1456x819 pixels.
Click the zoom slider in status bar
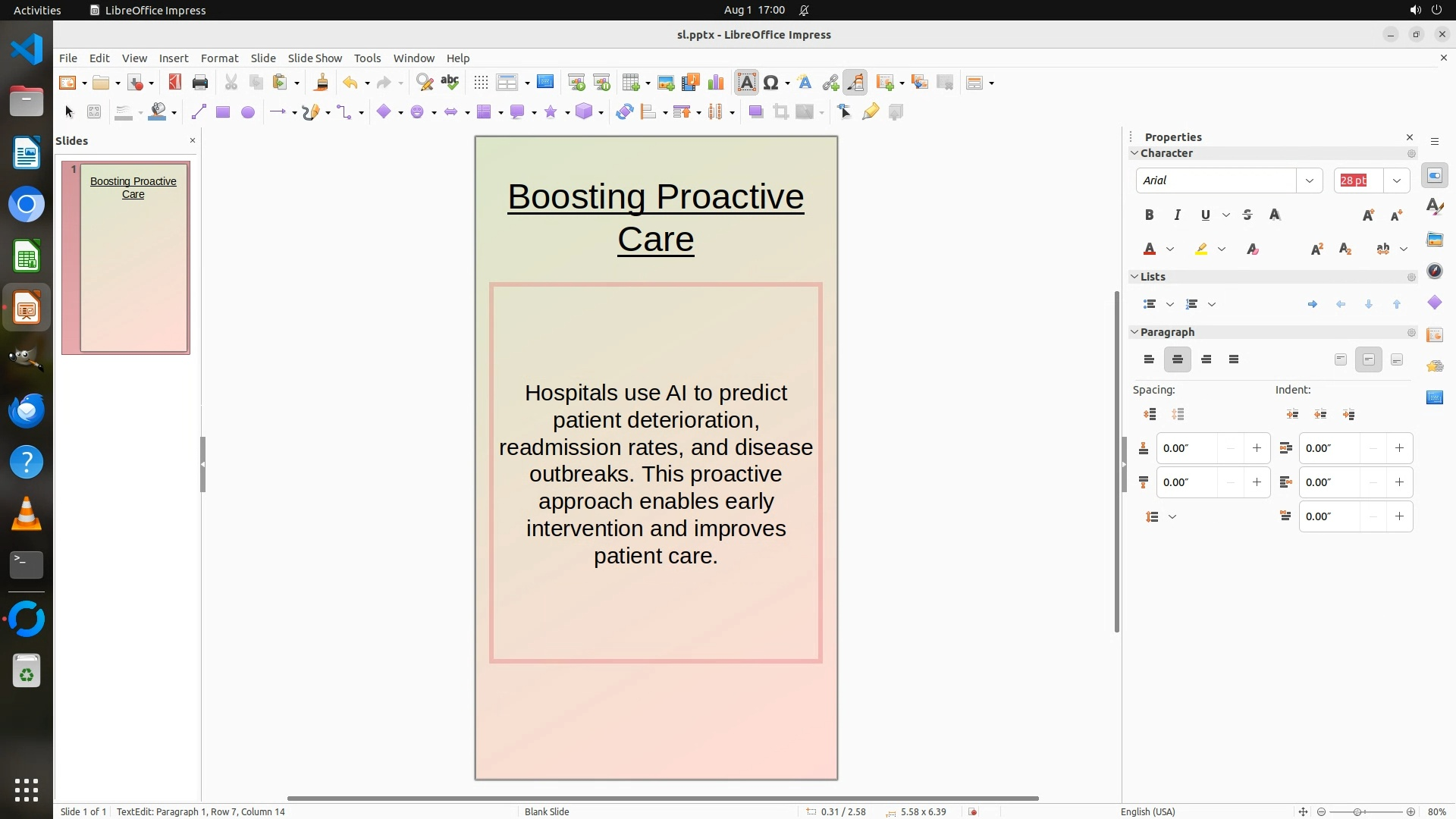[1357, 811]
